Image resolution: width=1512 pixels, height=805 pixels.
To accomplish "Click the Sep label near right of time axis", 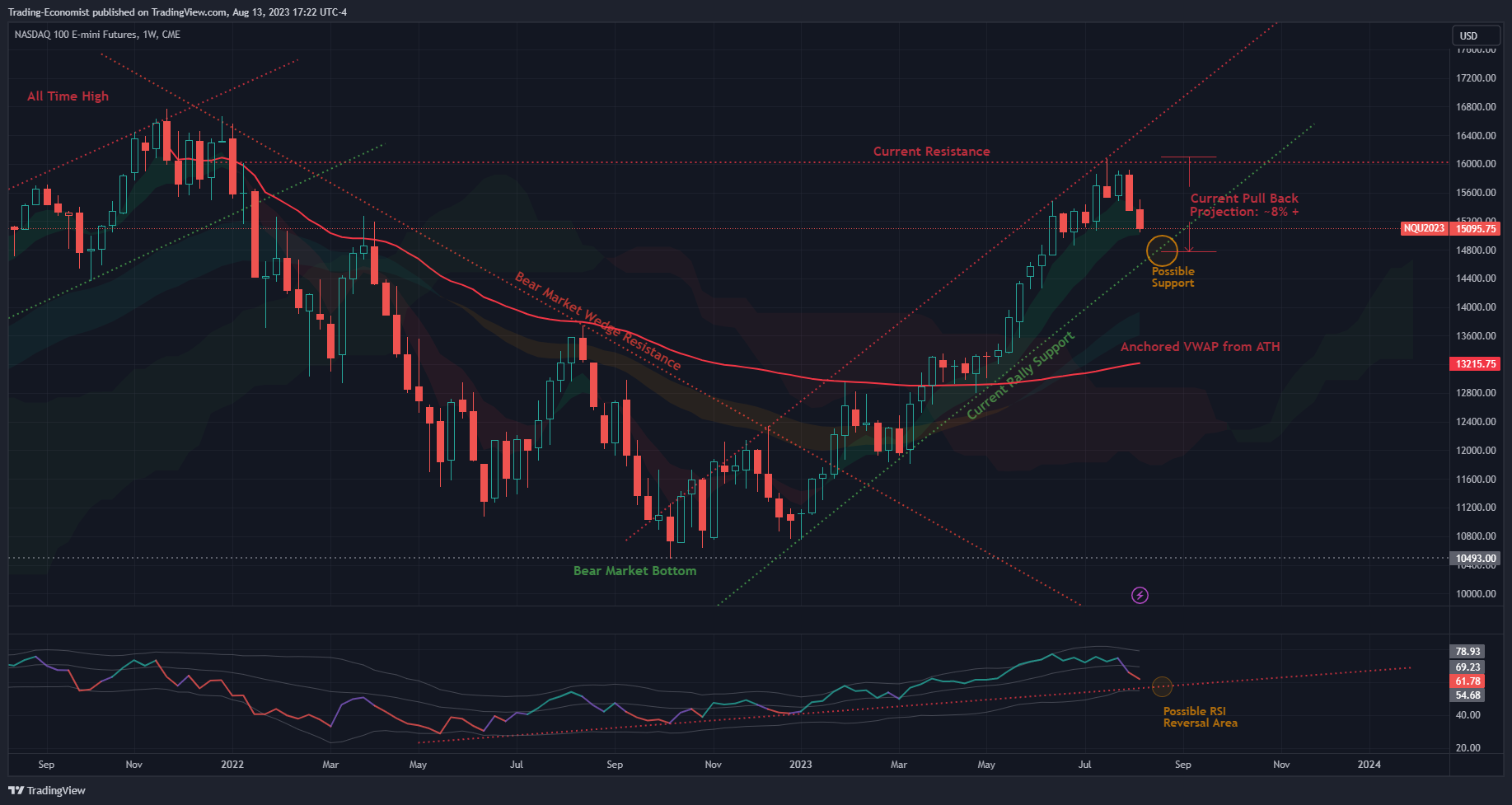I will pyautogui.click(x=1182, y=764).
